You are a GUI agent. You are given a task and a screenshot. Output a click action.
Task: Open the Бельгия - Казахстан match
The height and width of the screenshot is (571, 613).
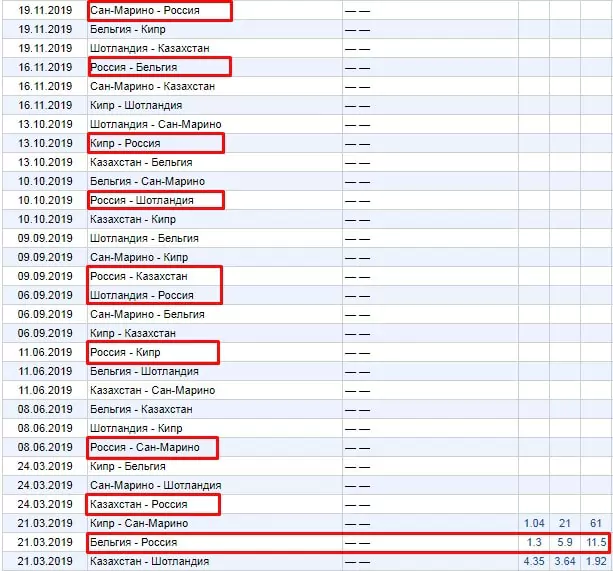[141, 410]
